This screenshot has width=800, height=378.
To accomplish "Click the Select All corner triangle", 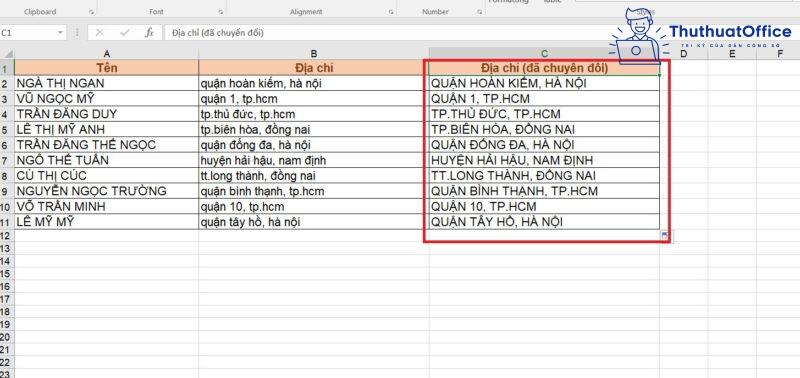I will pos(7,54).
